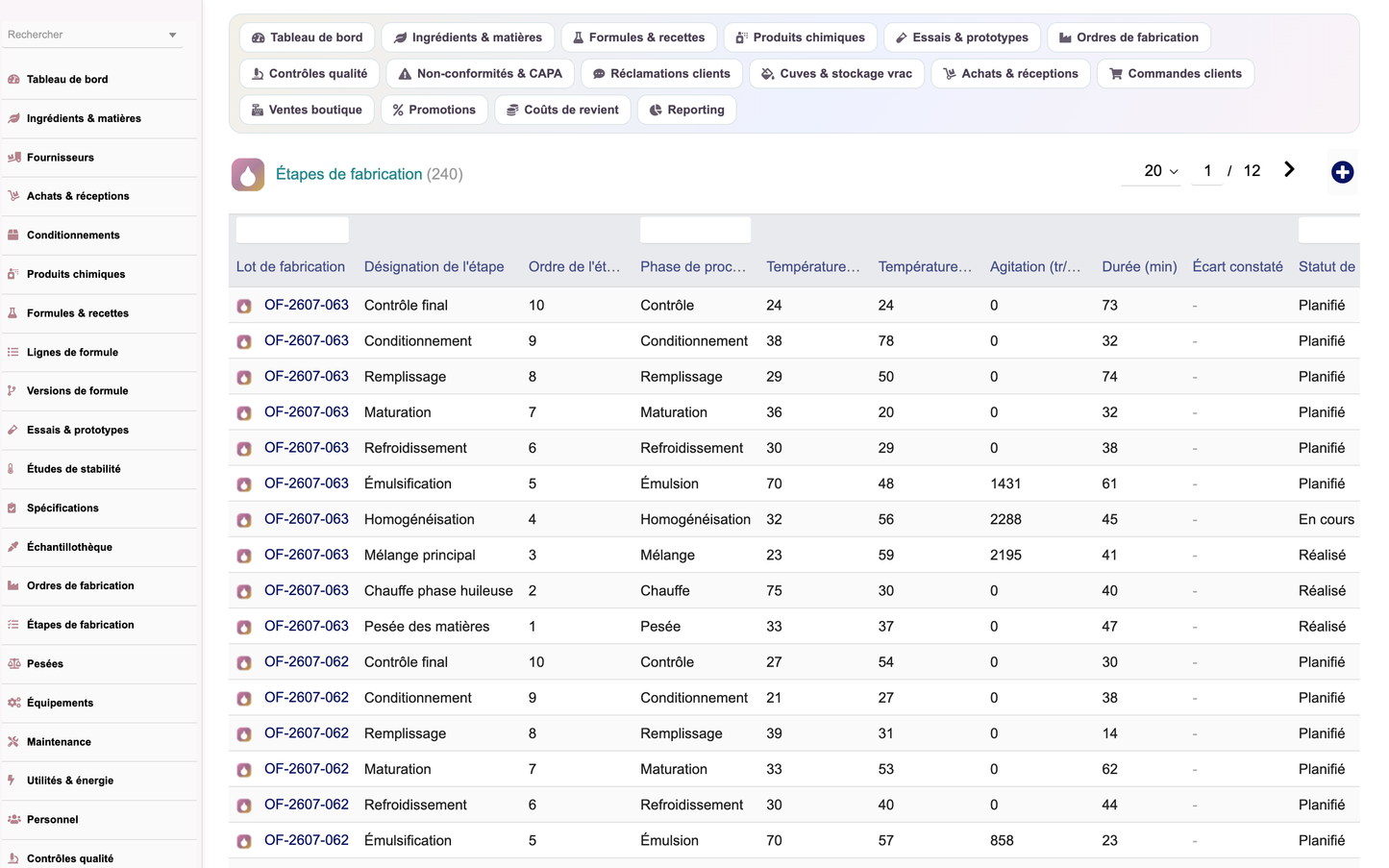
Task: Open the Ventes boutique top tab
Action: tap(308, 110)
